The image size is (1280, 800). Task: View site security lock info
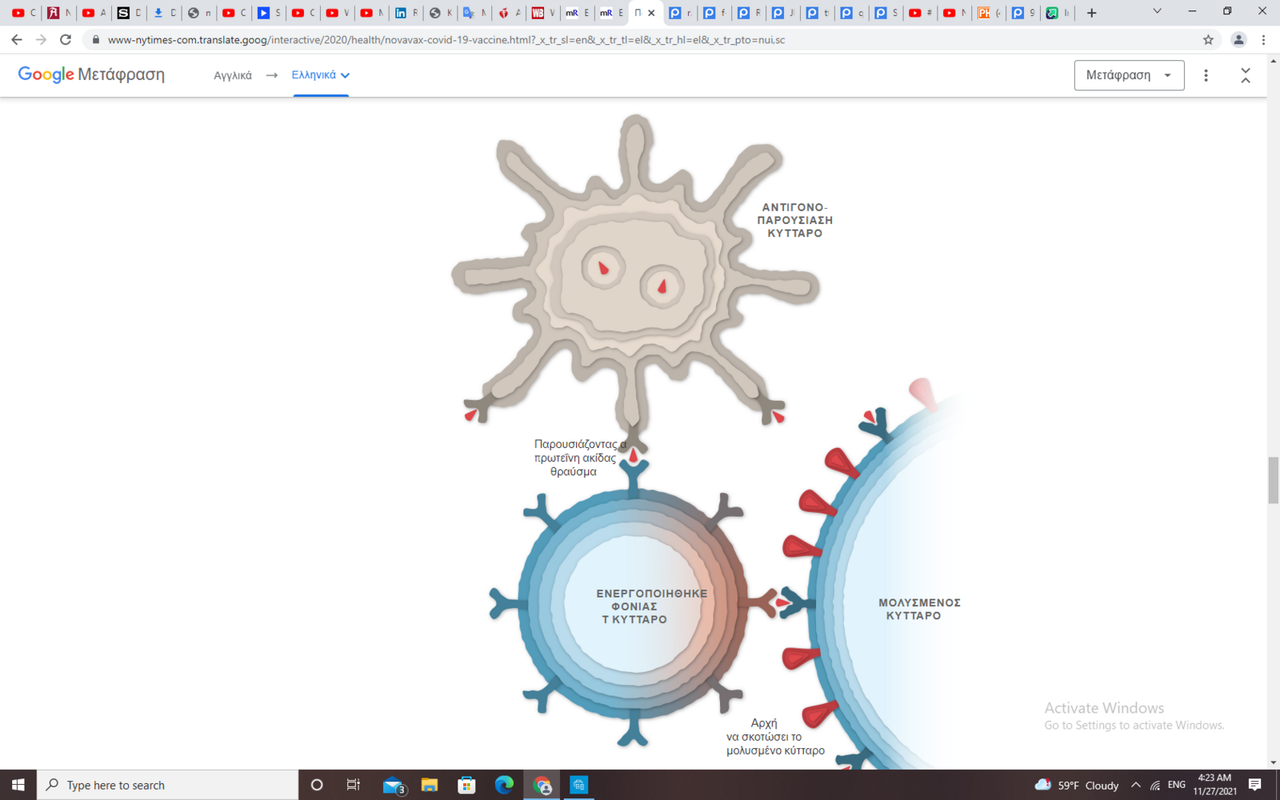[x=95, y=40]
